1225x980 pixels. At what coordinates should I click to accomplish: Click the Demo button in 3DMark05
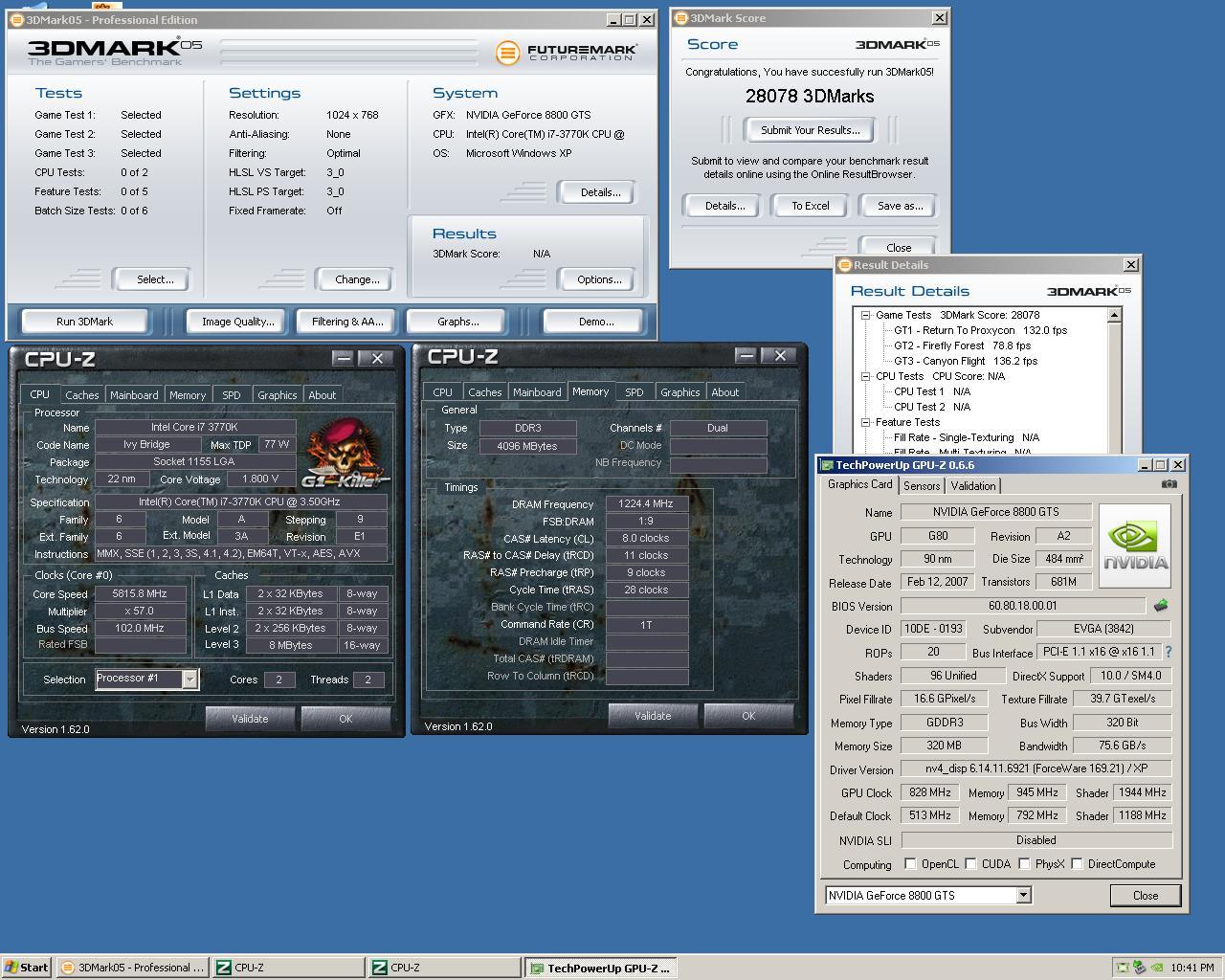595,322
